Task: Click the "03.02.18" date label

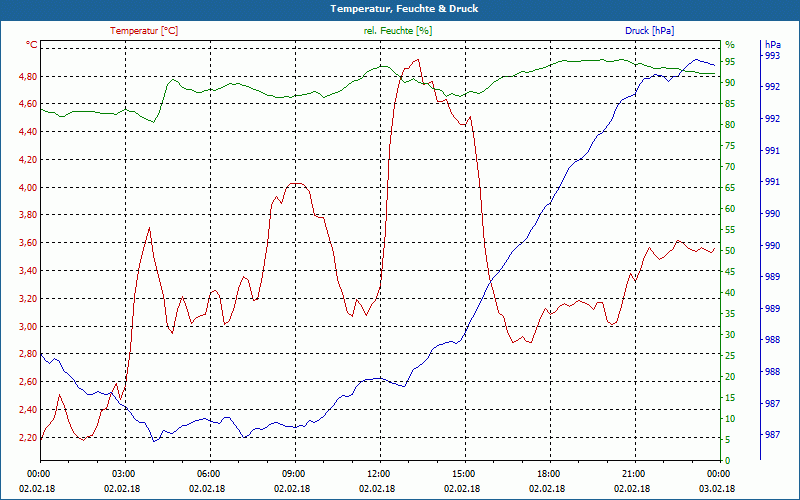Action: pos(717,489)
